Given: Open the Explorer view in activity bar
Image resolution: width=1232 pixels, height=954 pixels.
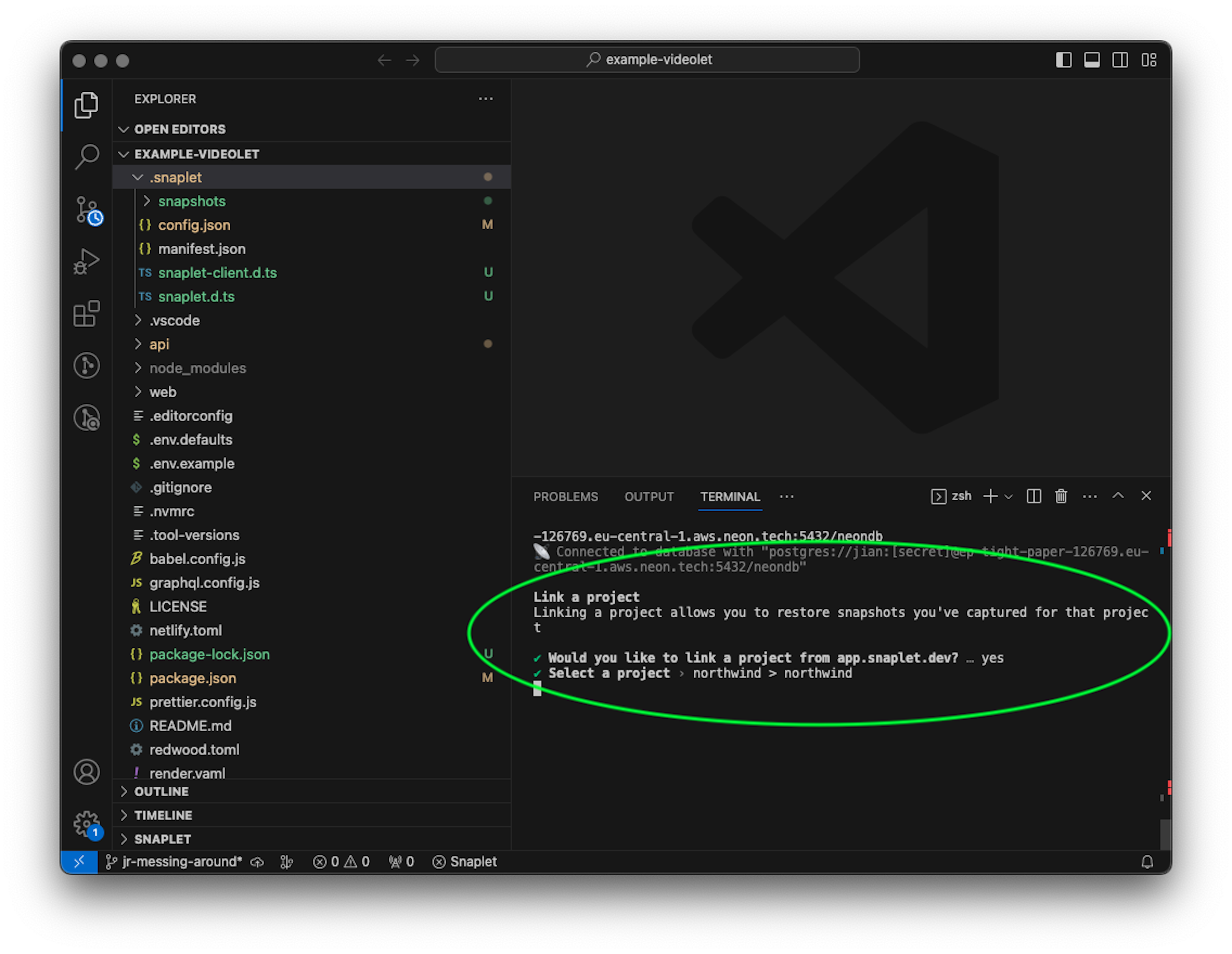Looking at the screenshot, I should click(86, 105).
